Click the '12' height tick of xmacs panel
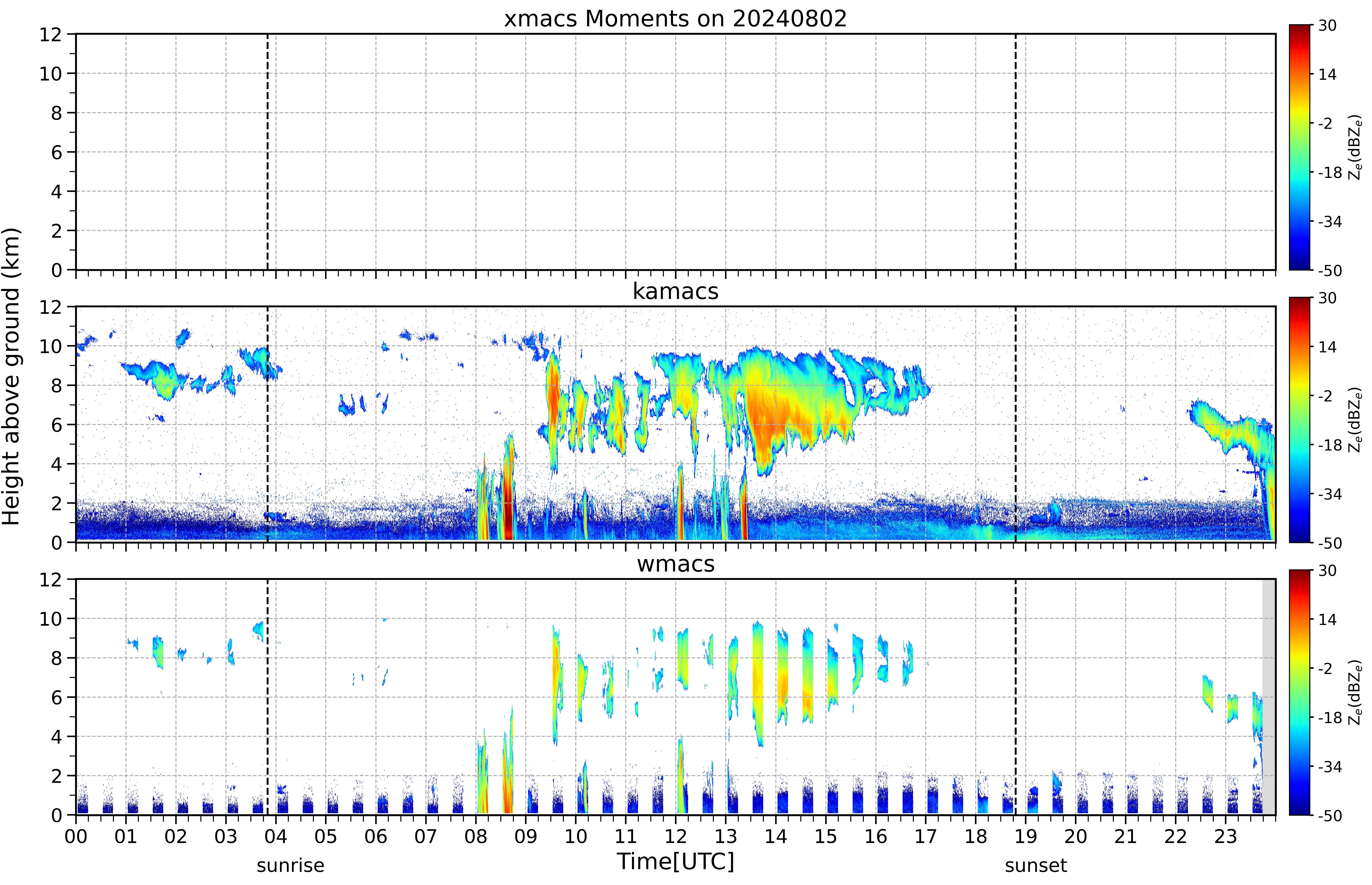This screenshot has width=1372, height=885. (x=51, y=35)
